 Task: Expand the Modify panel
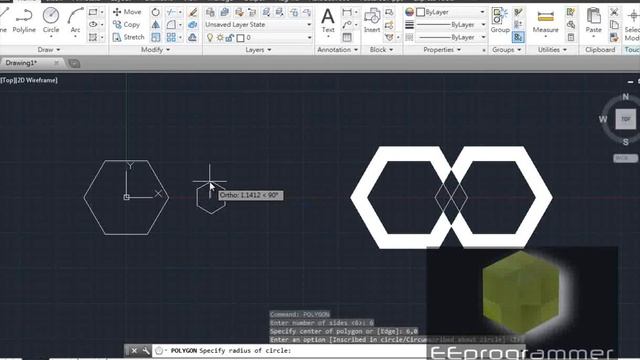point(156,50)
